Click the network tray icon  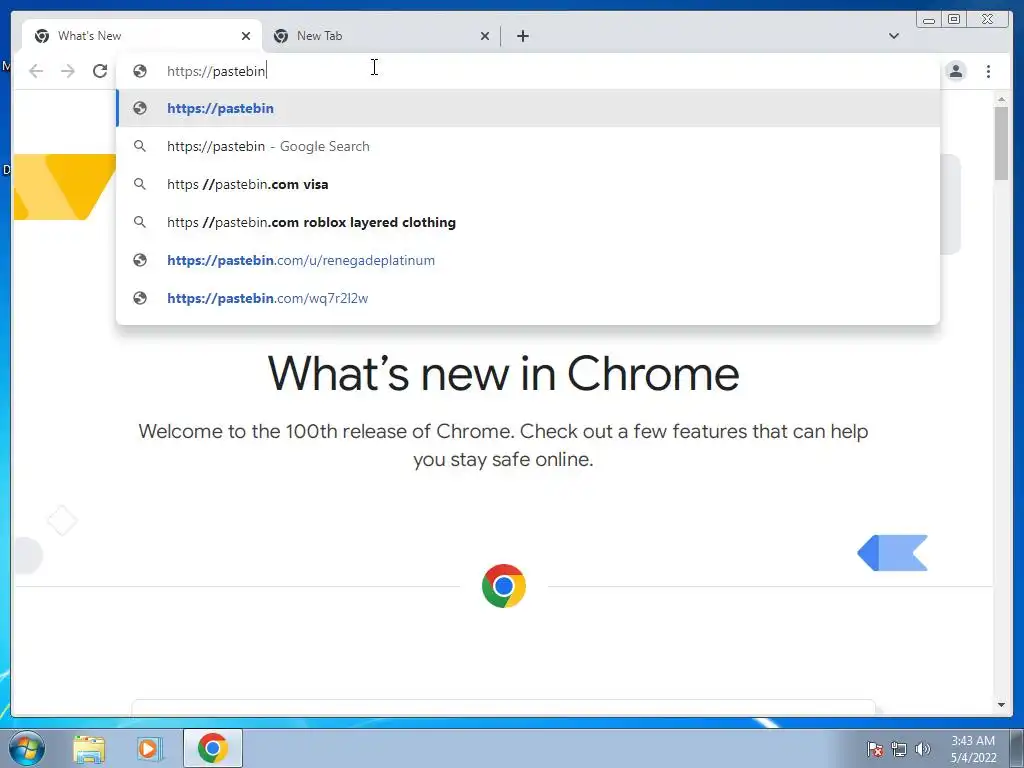(899, 749)
